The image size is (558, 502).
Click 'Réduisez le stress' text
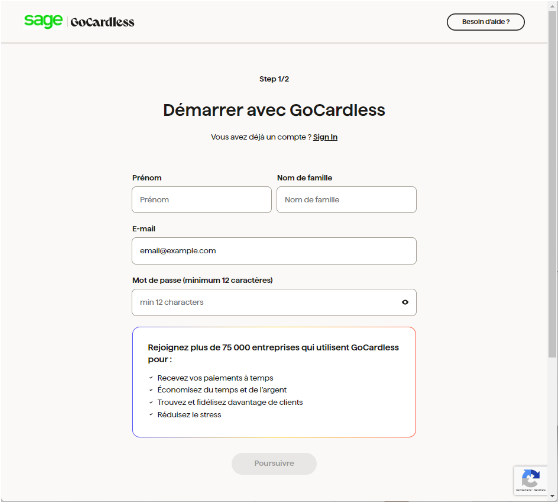189,414
